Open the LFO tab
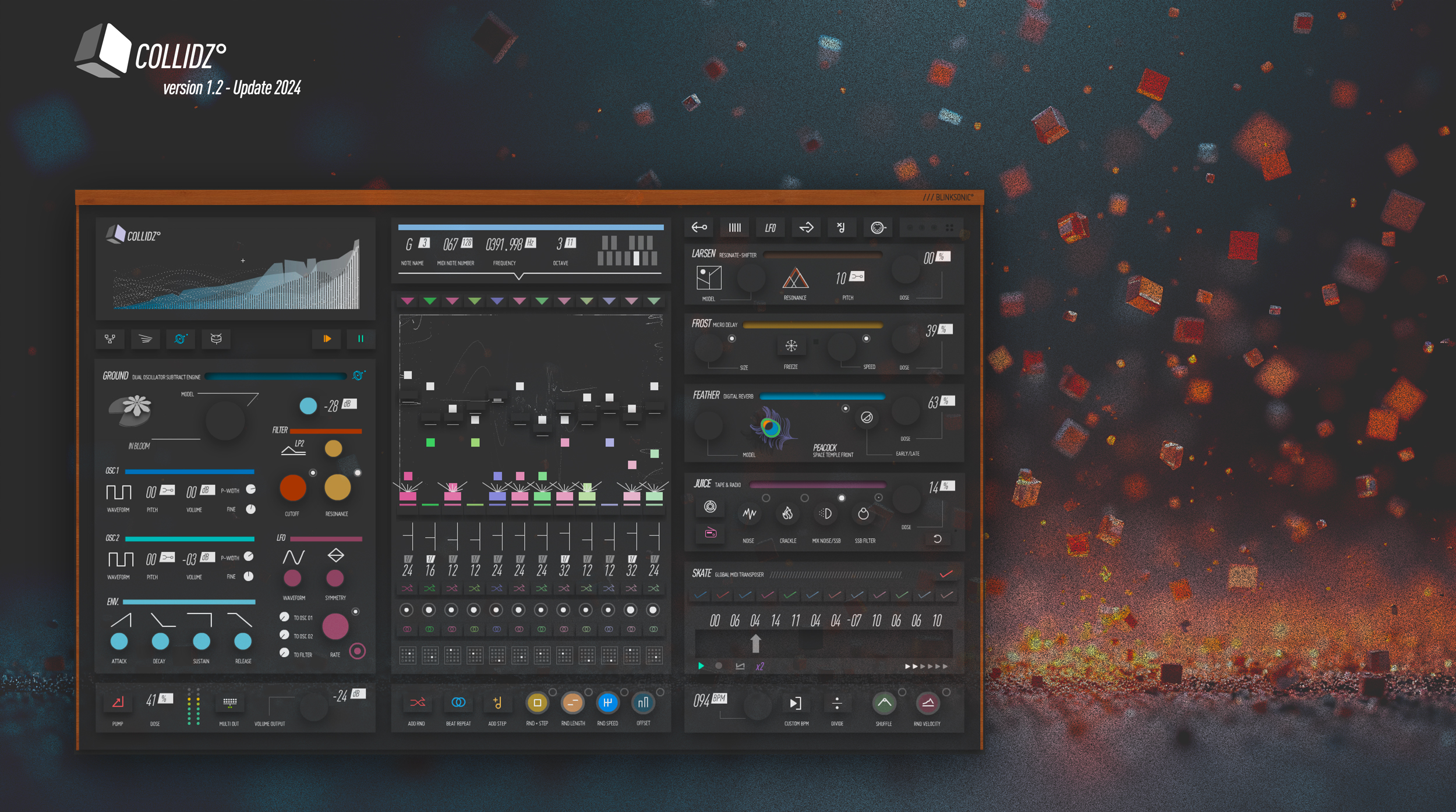Screen dimensions: 1456x812 [771, 228]
